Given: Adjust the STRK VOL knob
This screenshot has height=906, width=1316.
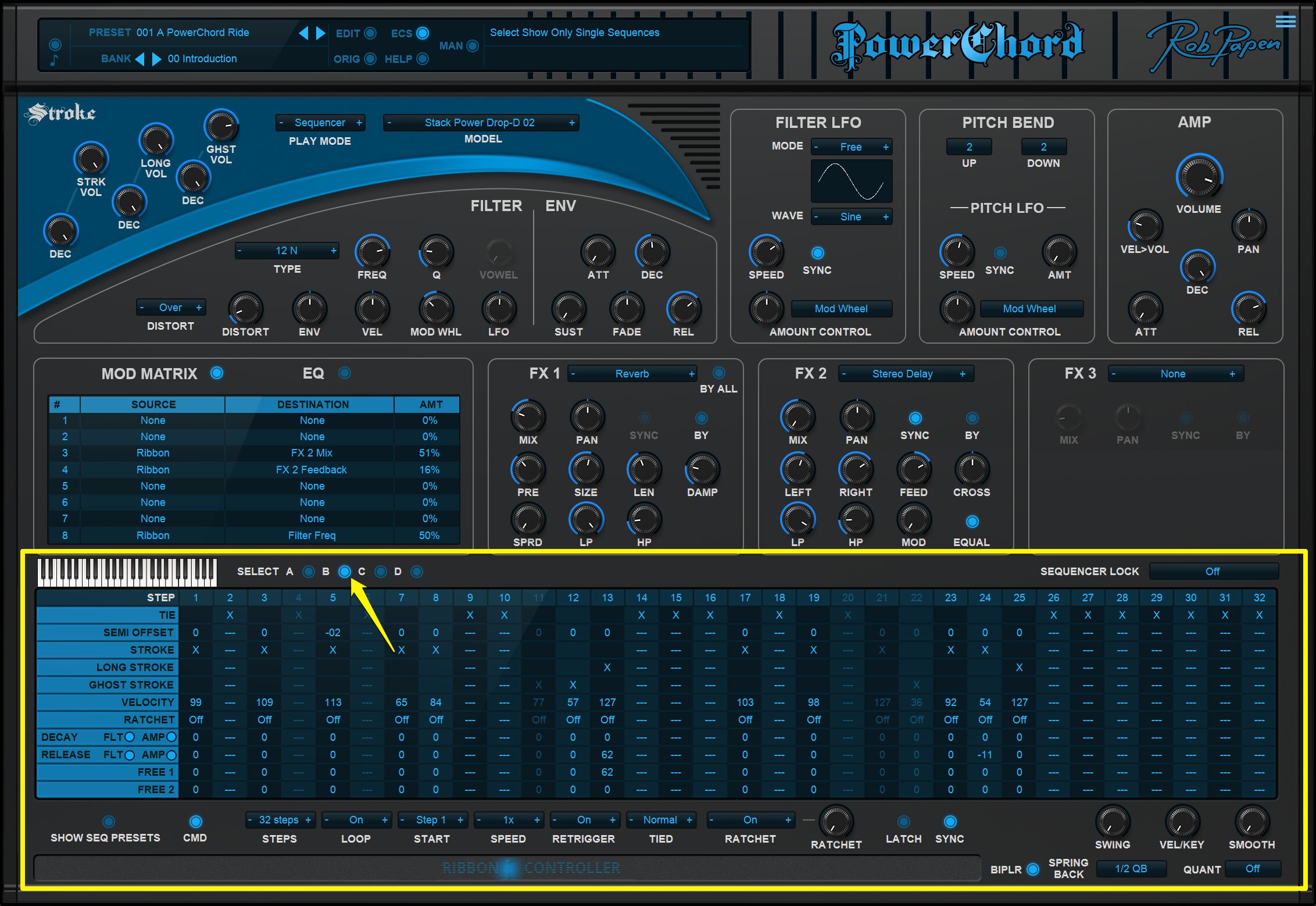Looking at the screenshot, I should click(x=91, y=158).
